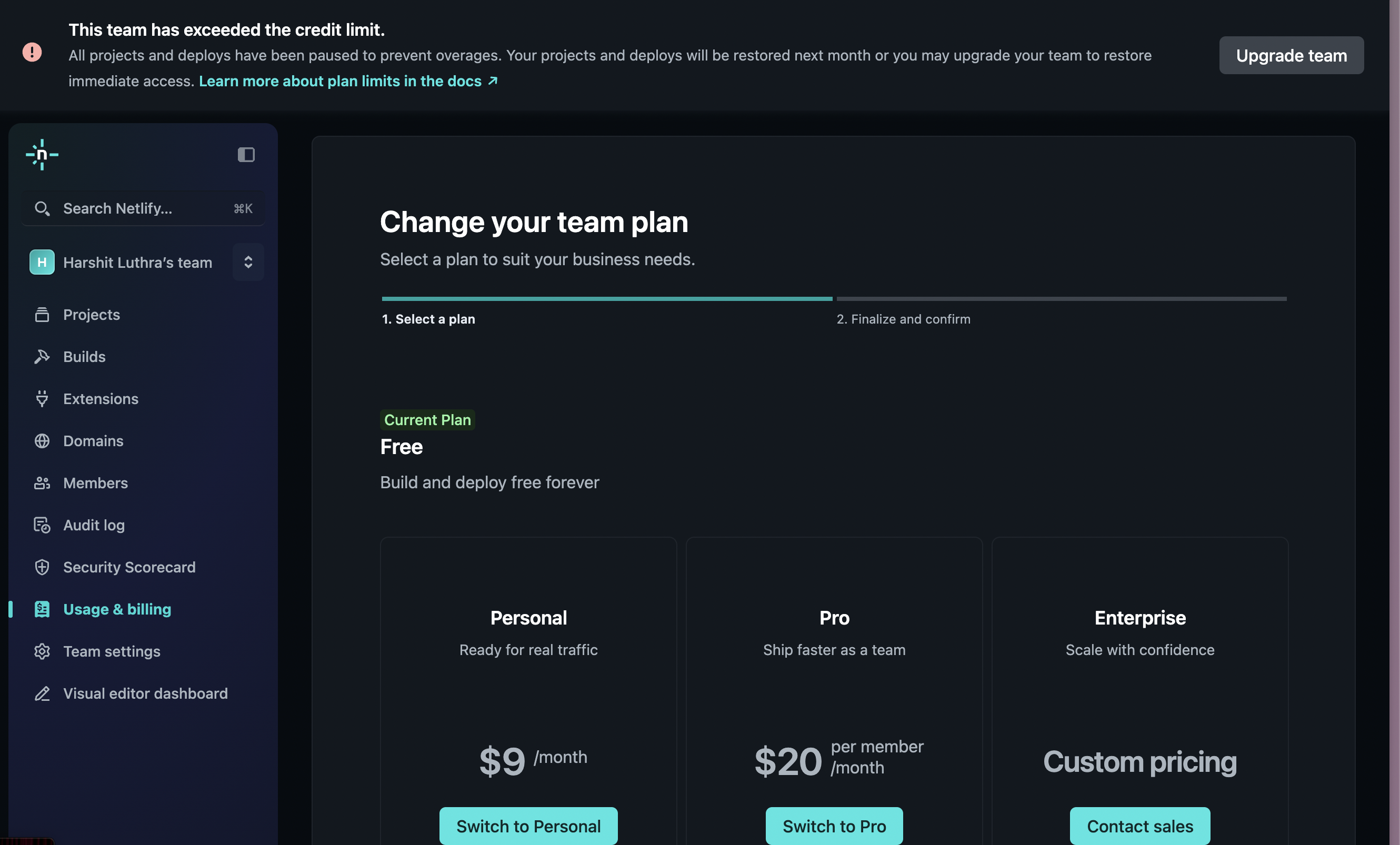Click the error alert icon in the banner
This screenshot has width=1400, height=845.
32,52
